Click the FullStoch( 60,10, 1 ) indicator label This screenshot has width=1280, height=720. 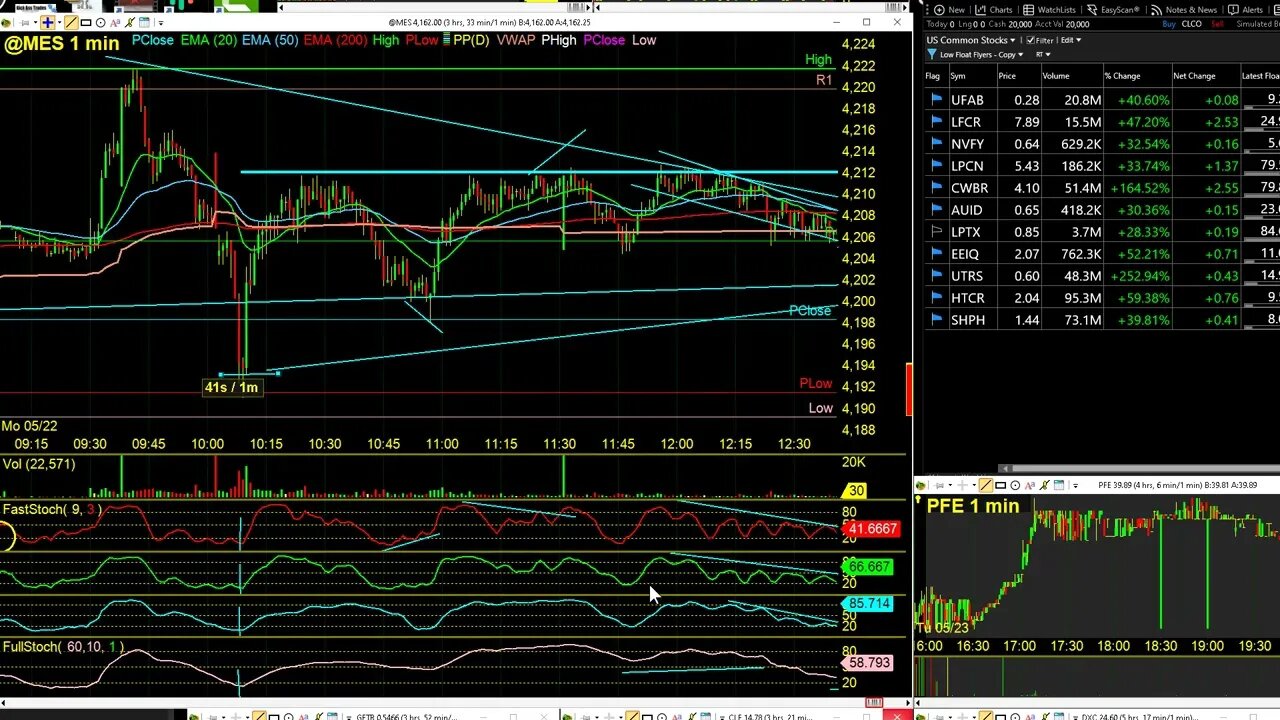(x=63, y=647)
